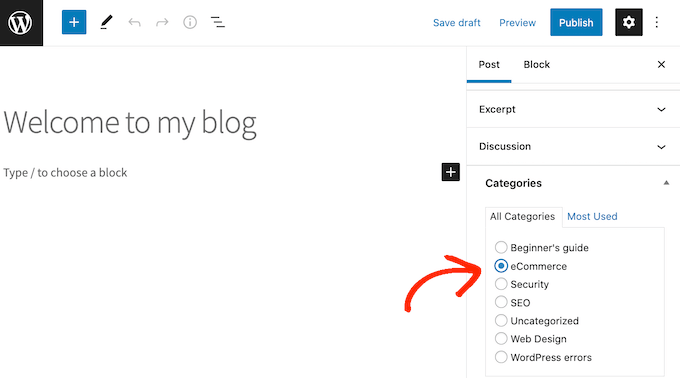The height and width of the screenshot is (378, 680).
Task: Open the block inserter plus button in toolbar
Action: click(x=74, y=22)
